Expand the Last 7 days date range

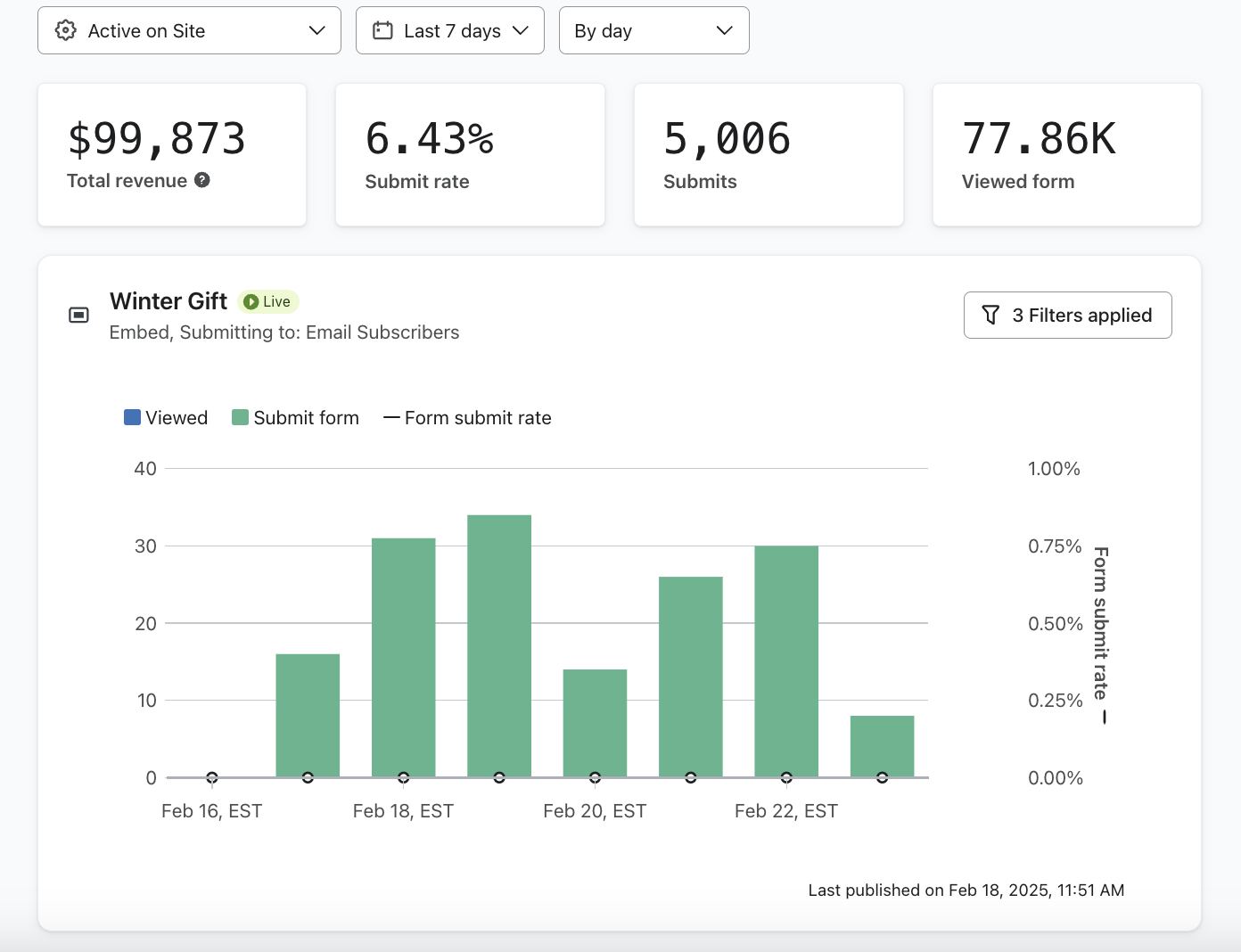pyautogui.click(x=450, y=30)
